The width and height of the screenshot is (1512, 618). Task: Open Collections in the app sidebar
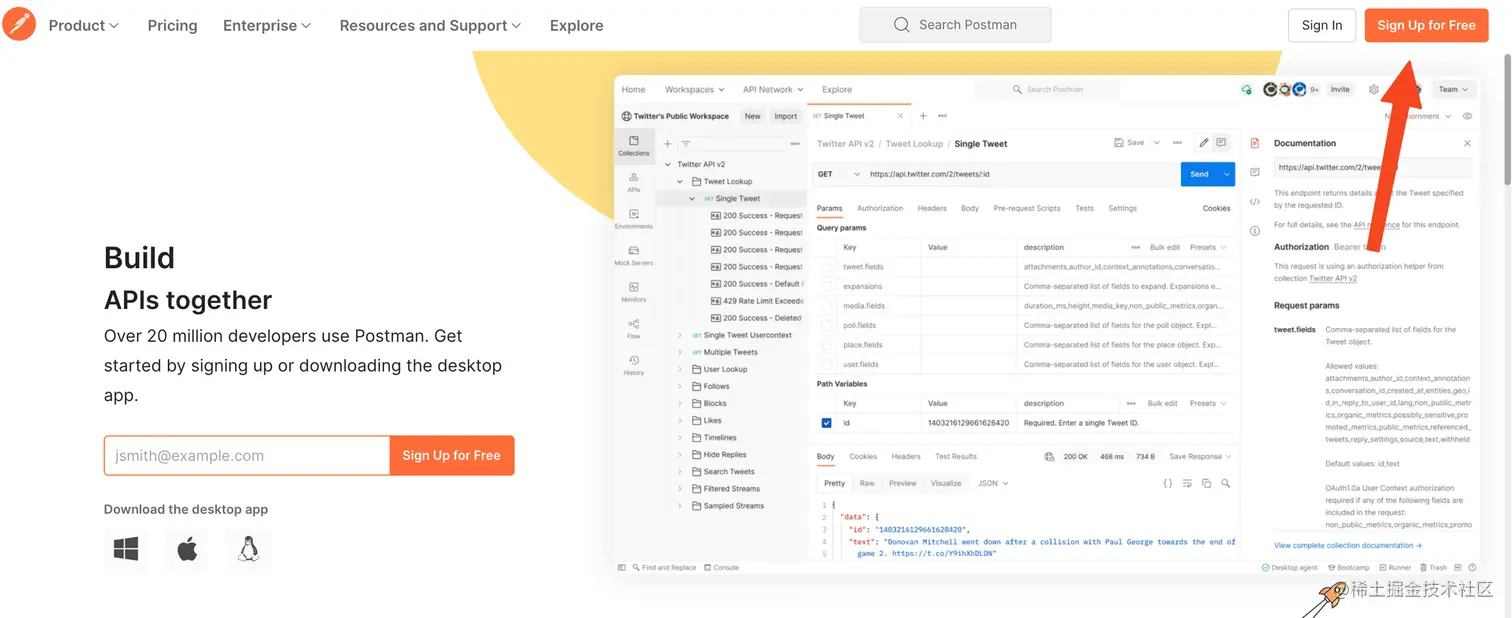coord(633,146)
